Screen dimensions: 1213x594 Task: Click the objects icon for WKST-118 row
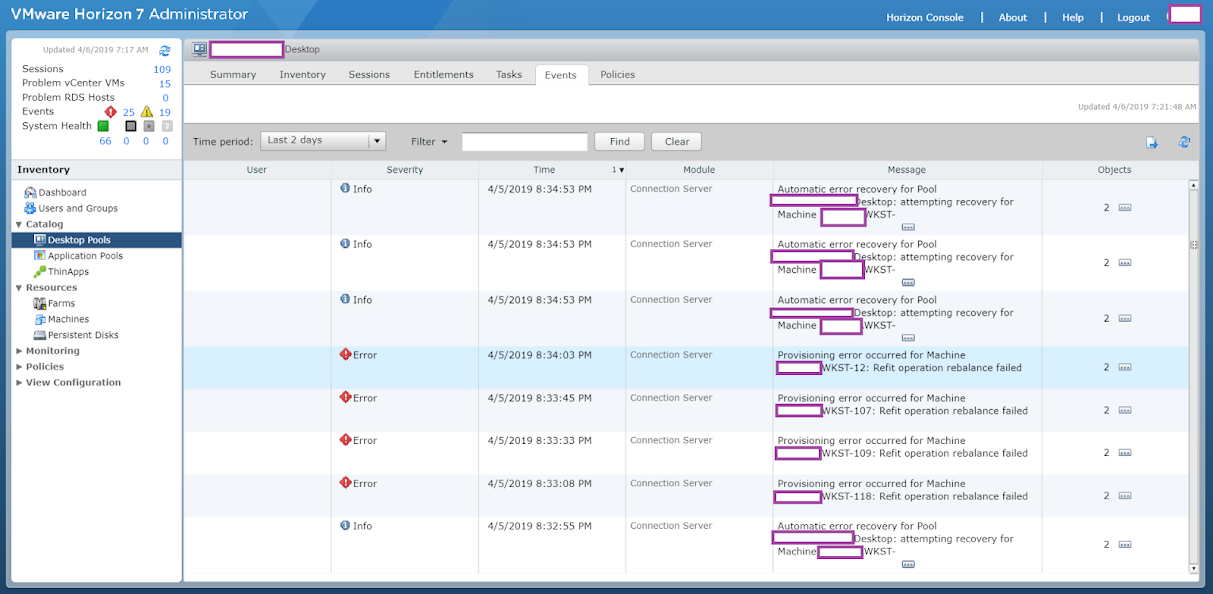click(1124, 496)
